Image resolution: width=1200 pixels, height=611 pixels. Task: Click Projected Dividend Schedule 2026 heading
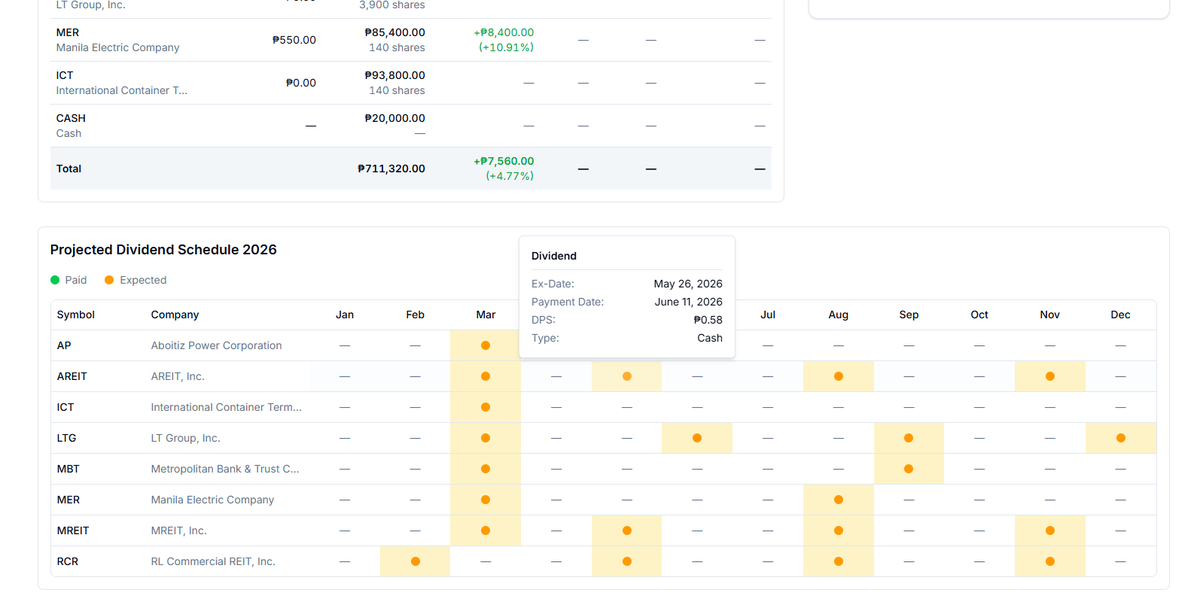(163, 249)
